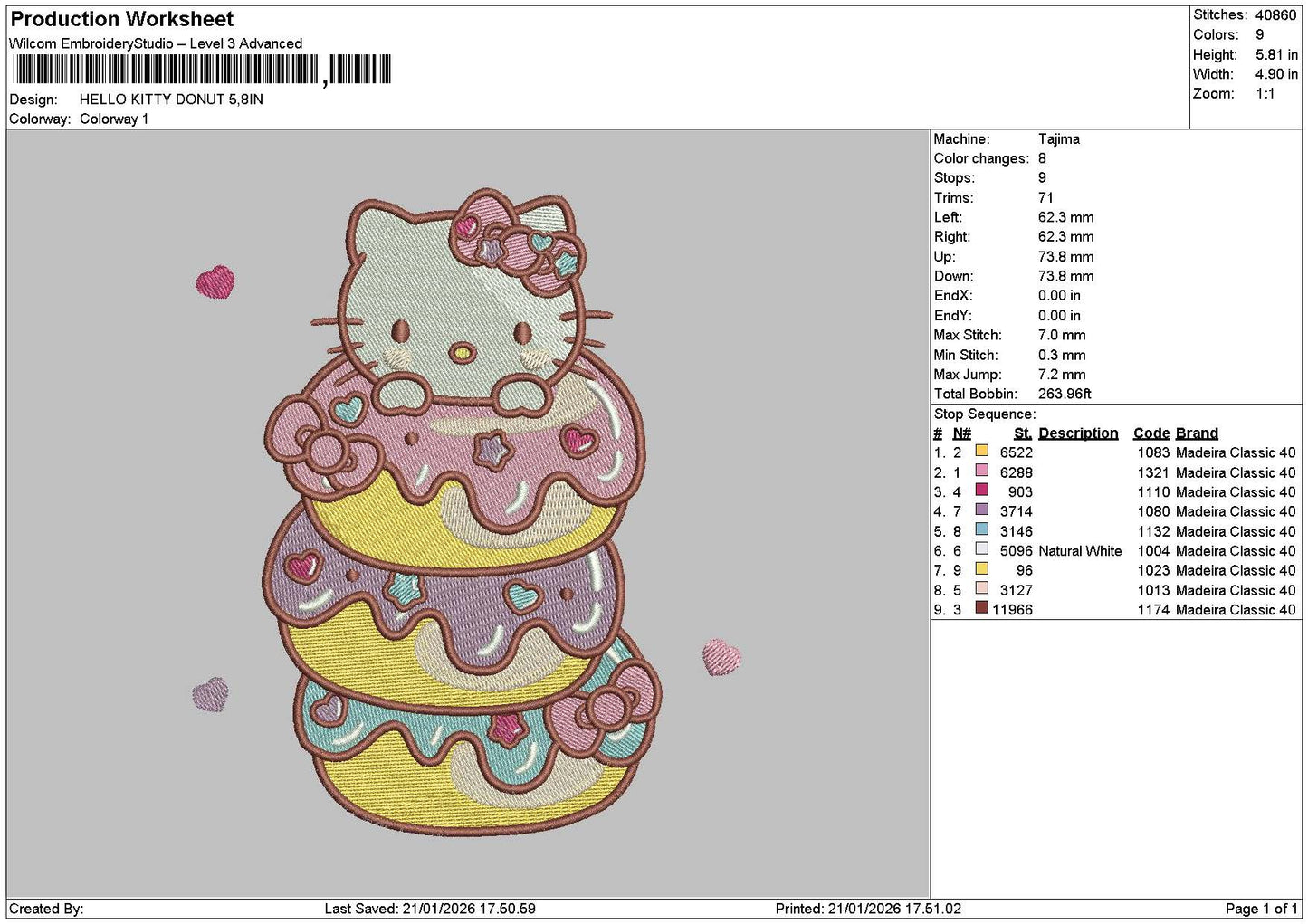This screenshot has width=1308, height=924.
Task: Click stitch count '11966' in stop 9
Action: 1012,610
